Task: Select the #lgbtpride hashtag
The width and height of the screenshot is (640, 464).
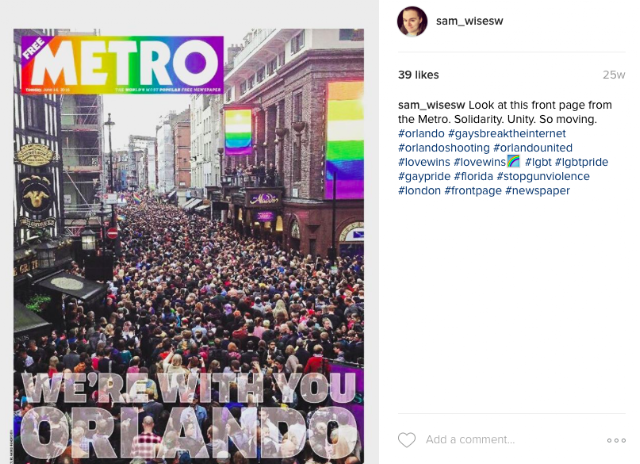Action: (x=581, y=162)
